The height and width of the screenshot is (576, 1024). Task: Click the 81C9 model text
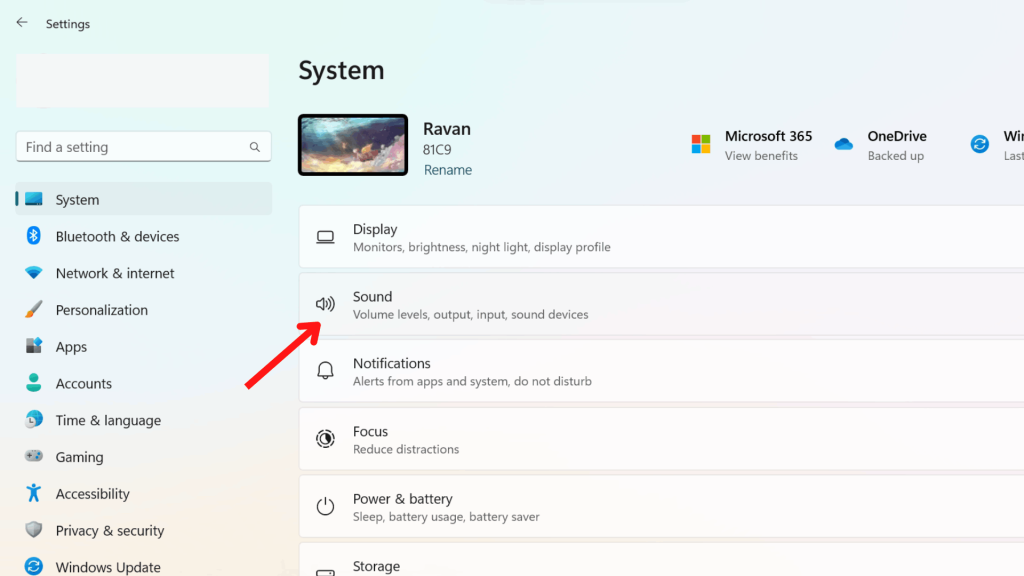[437, 150]
